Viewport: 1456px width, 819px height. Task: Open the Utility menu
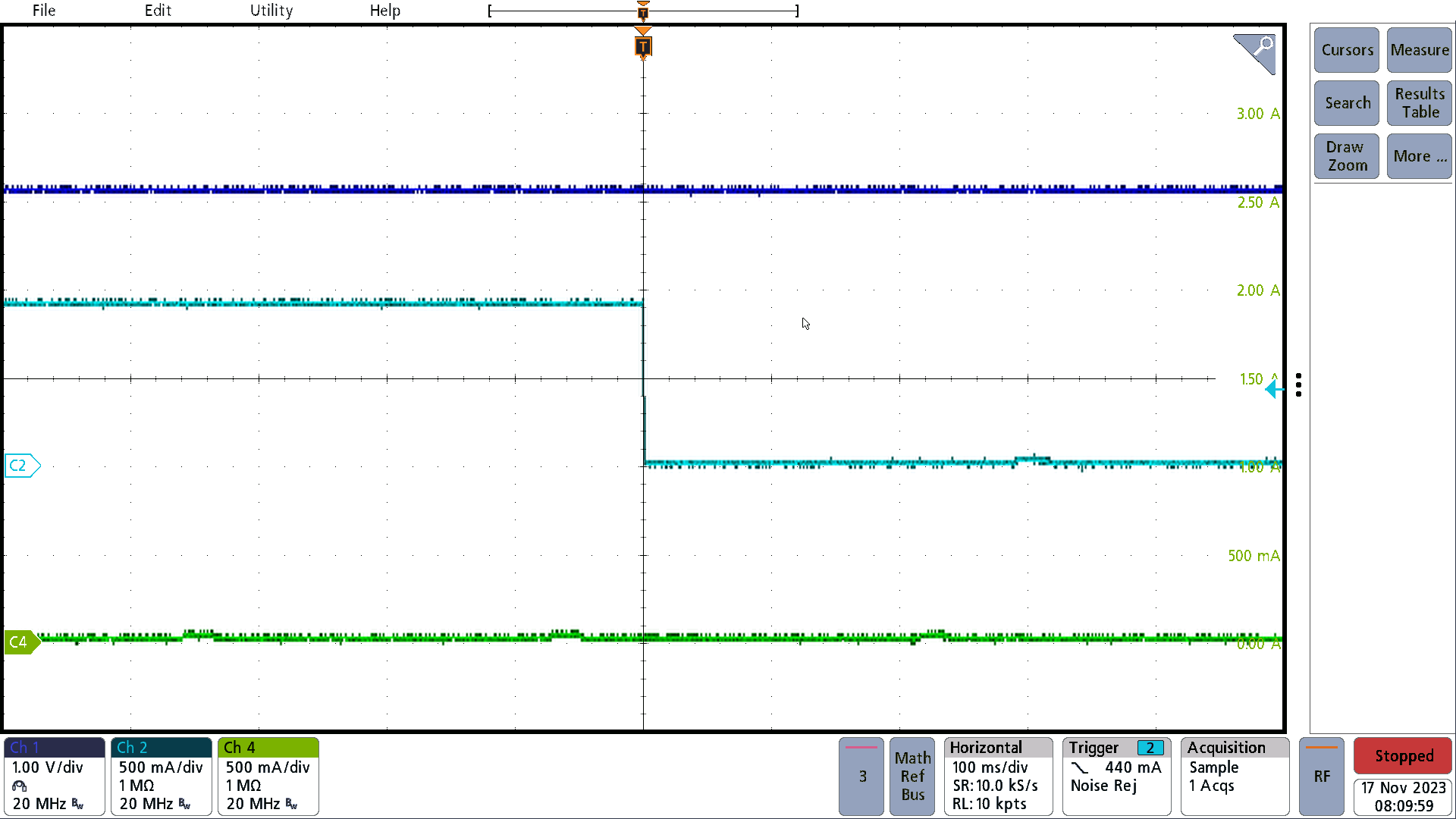pos(271,11)
